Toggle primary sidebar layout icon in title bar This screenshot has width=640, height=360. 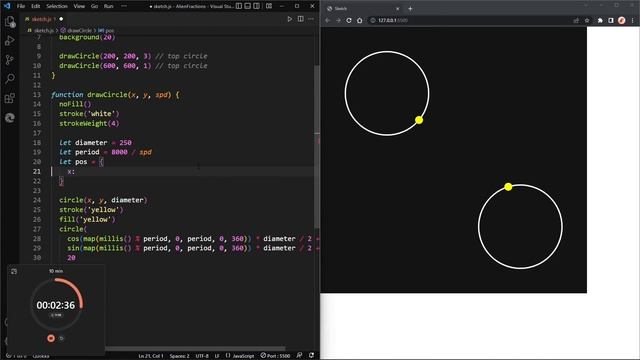coord(239,6)
